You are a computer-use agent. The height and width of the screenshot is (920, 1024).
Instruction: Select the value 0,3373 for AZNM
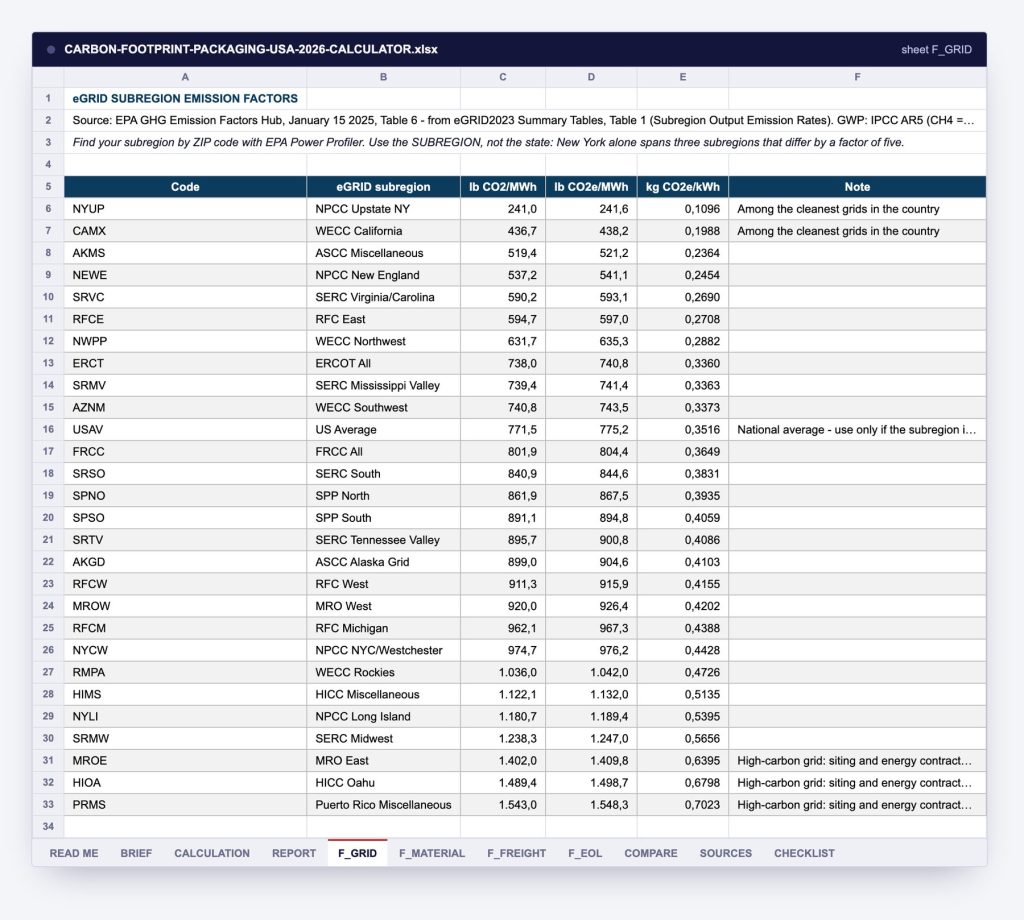[x=682, y=407]
